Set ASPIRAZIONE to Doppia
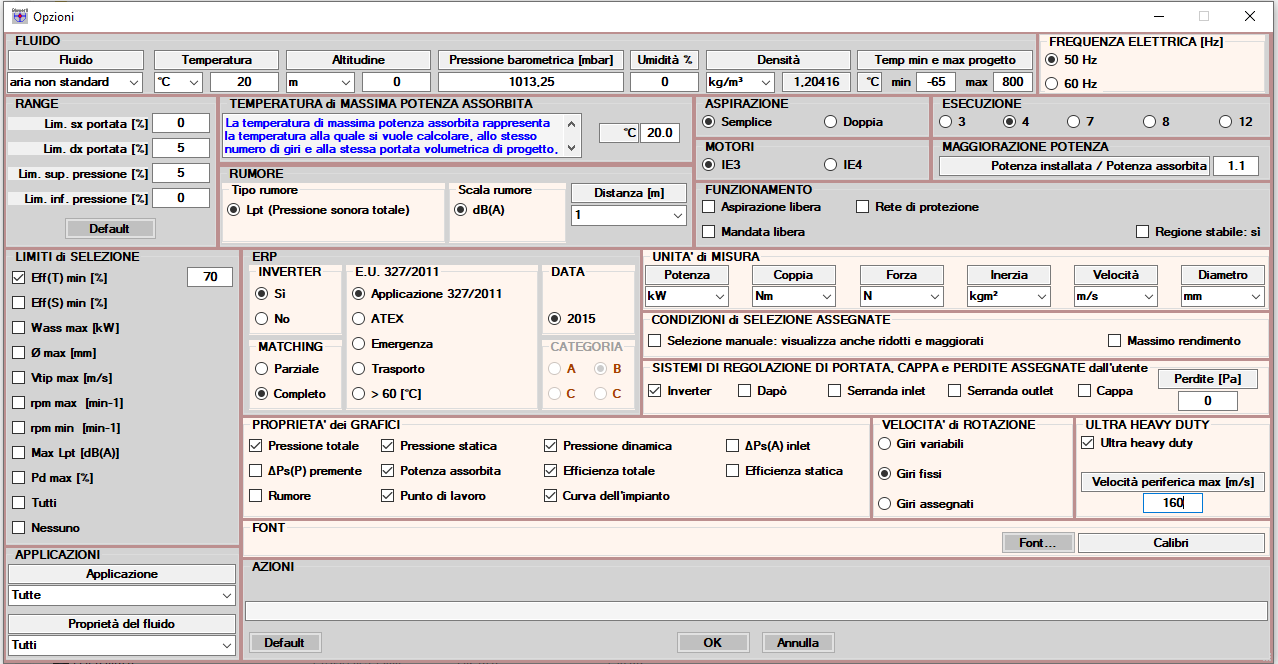 point(830,120)
